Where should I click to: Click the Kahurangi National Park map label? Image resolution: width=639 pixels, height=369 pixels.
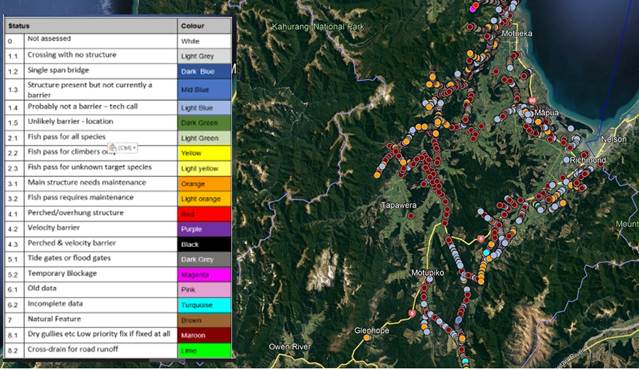click(318, 27)
